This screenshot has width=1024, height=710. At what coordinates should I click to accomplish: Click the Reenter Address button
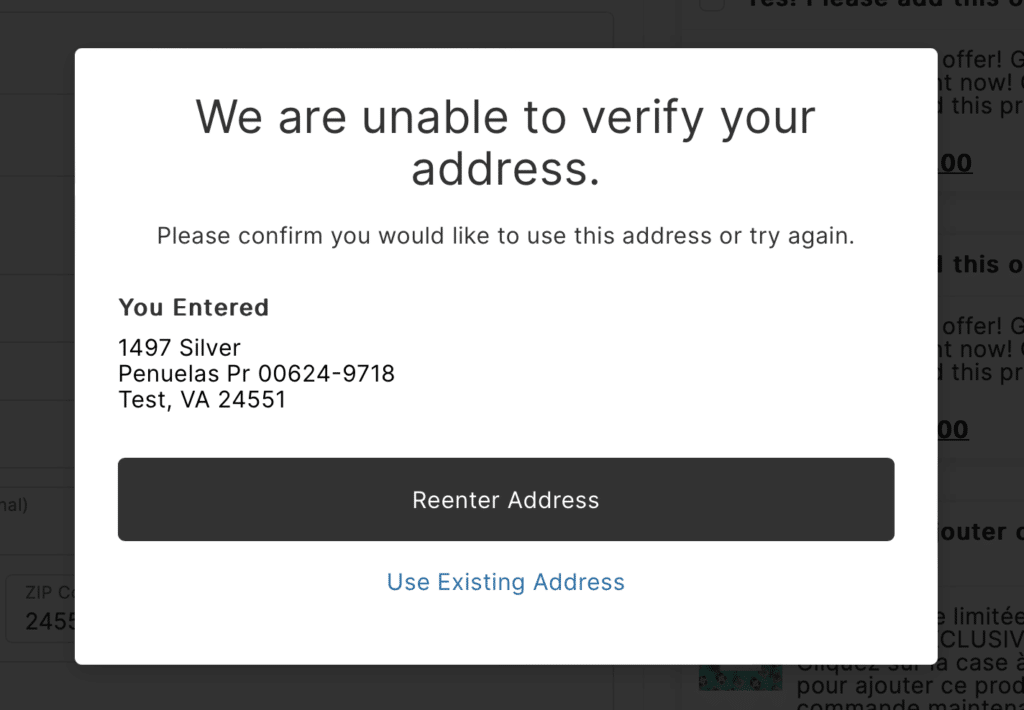tap(505, 499)
